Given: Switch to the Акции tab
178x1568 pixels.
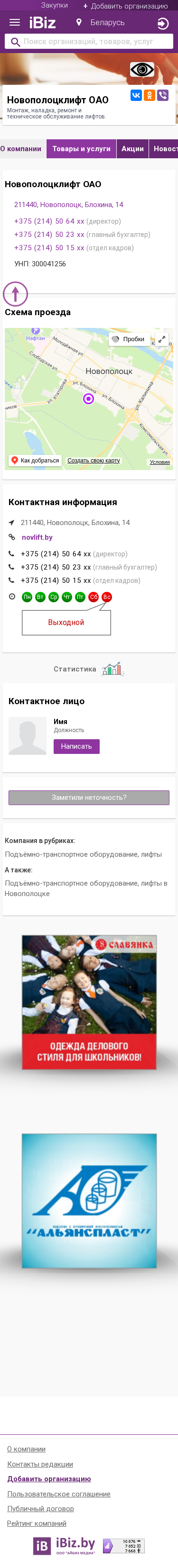Looking at the screenshot, I should [133, 148].
